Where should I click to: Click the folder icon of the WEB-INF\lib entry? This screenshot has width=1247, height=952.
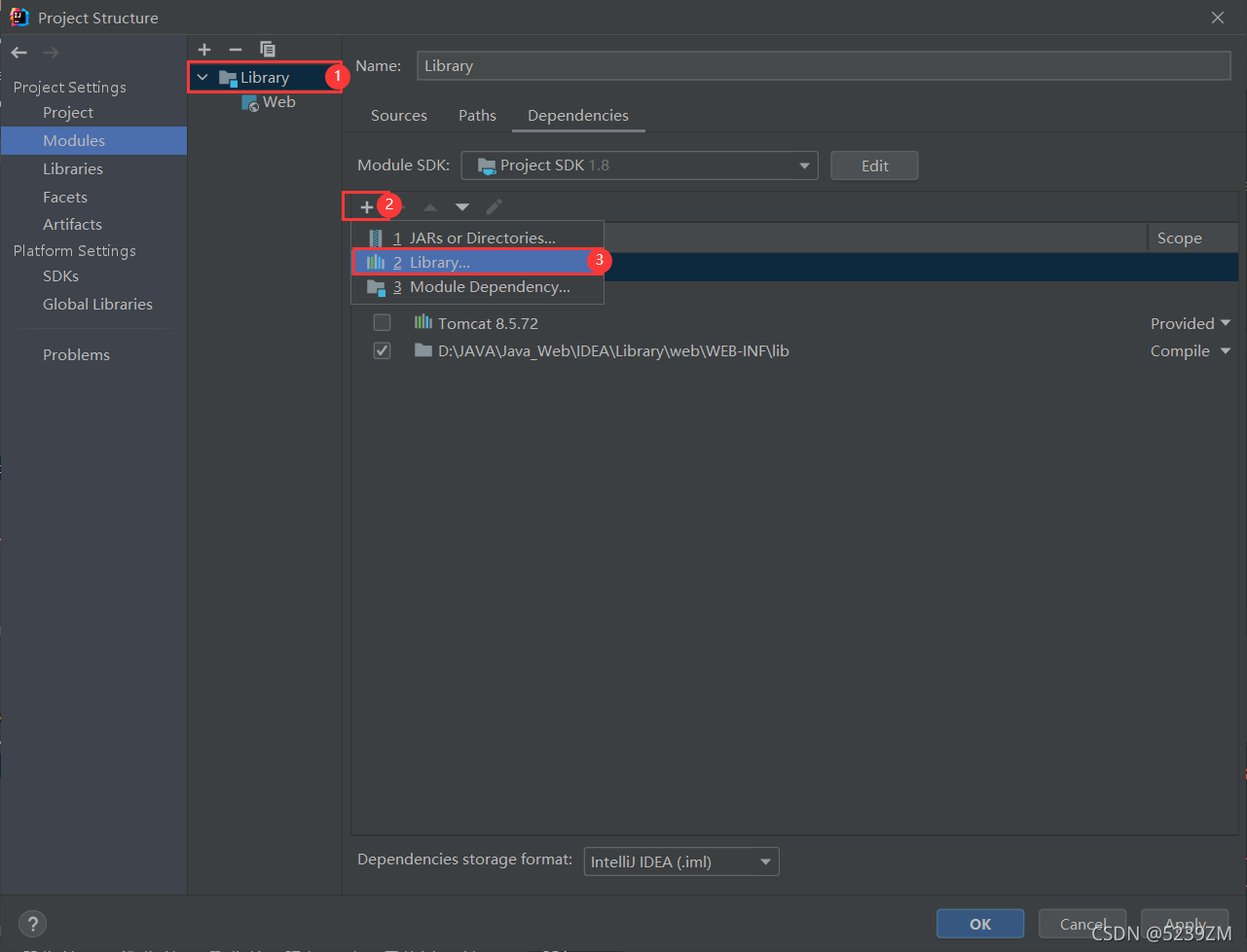tap(423, 350)
